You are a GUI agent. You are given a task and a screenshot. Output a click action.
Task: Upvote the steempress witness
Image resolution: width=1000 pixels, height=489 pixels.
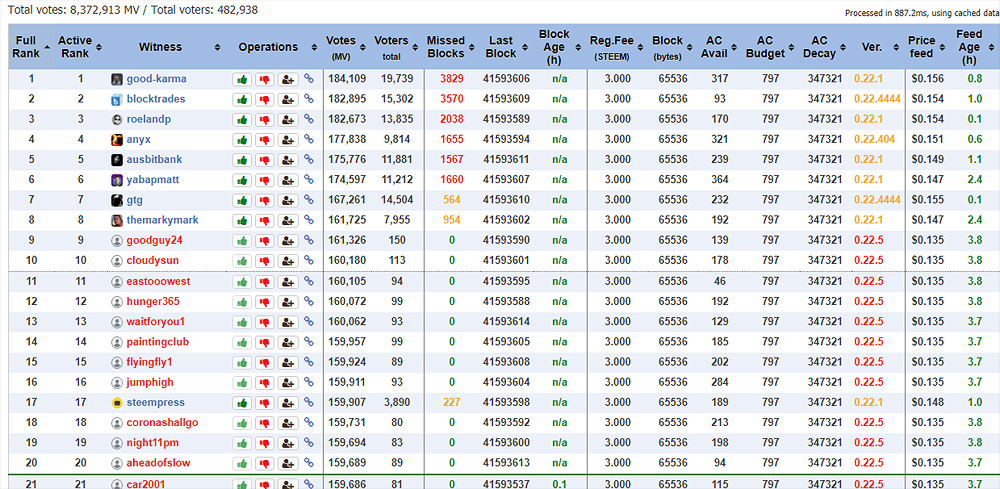[x=242, y=403]
